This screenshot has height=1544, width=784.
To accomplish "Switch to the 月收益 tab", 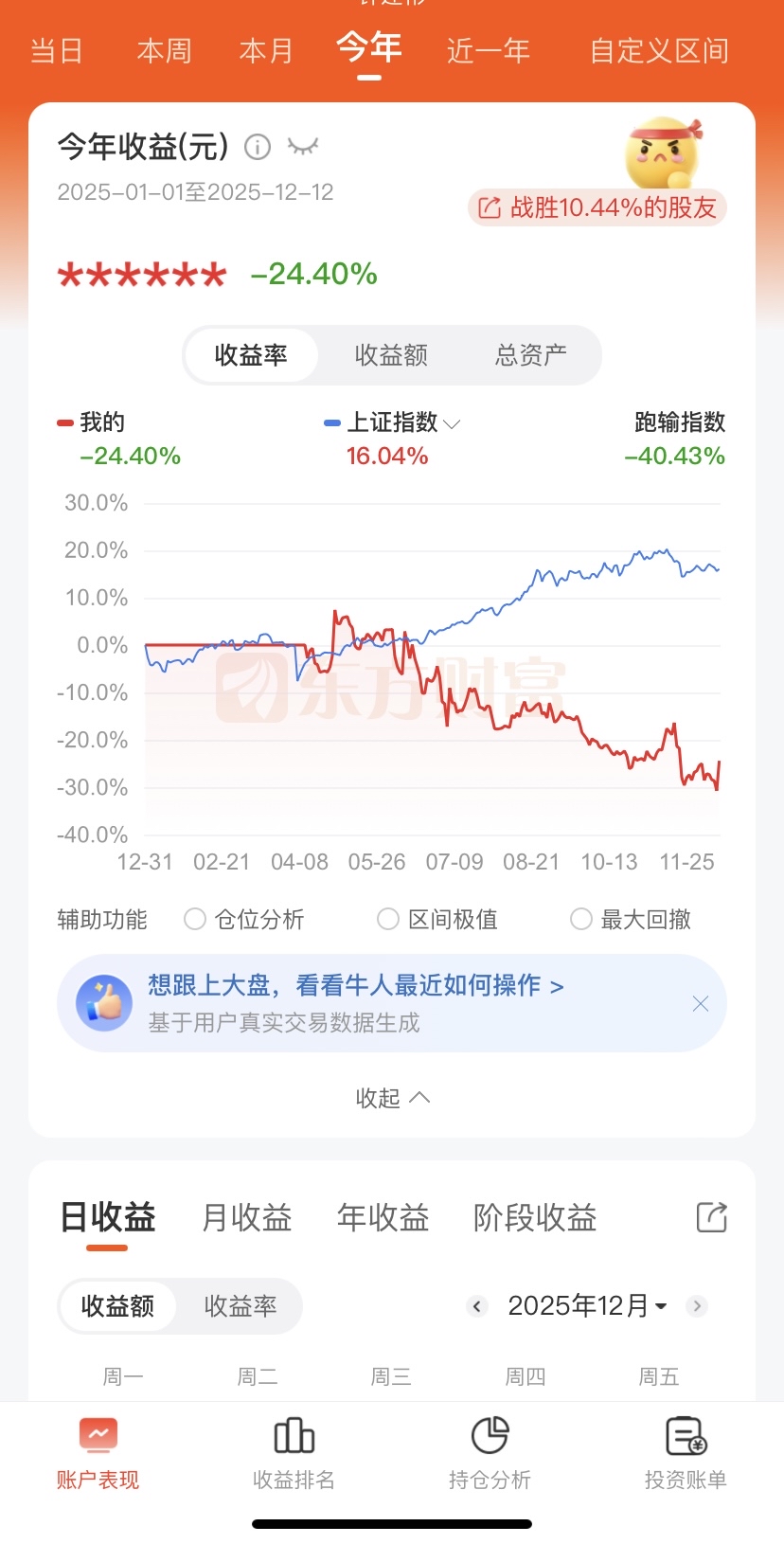I will (246, 1217).
